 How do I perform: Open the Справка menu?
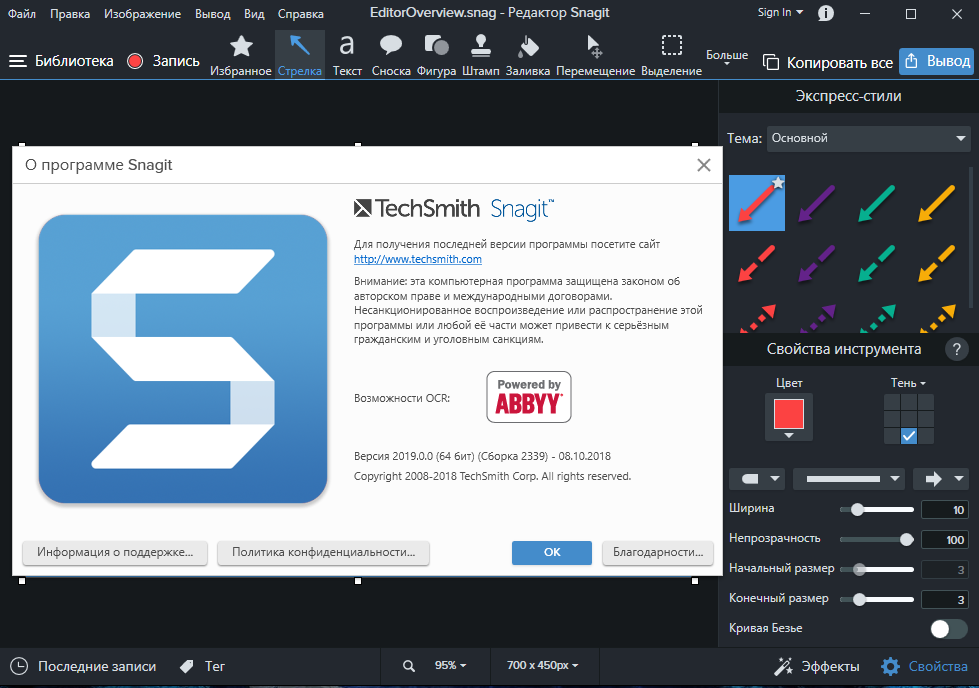click(x=300, y=13)
